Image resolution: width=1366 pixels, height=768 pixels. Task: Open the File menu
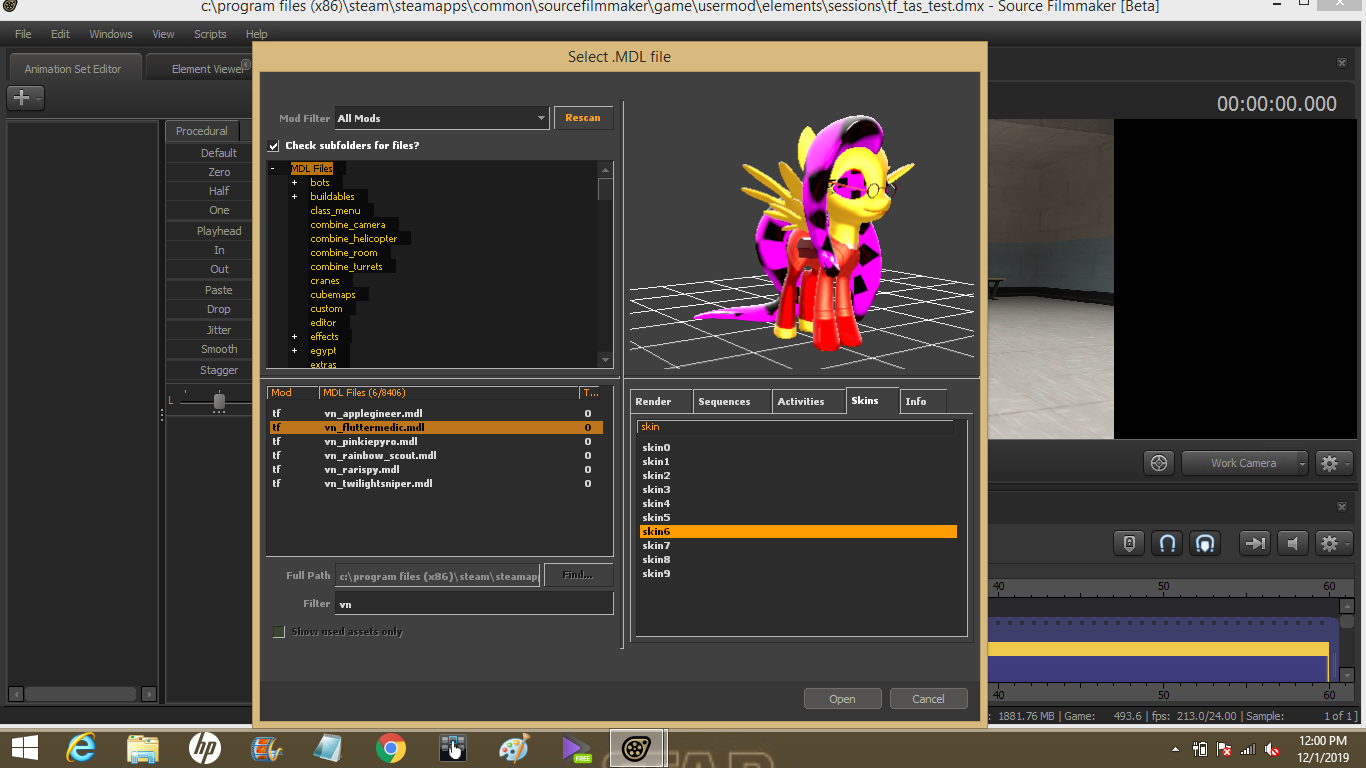coord(23,34)
